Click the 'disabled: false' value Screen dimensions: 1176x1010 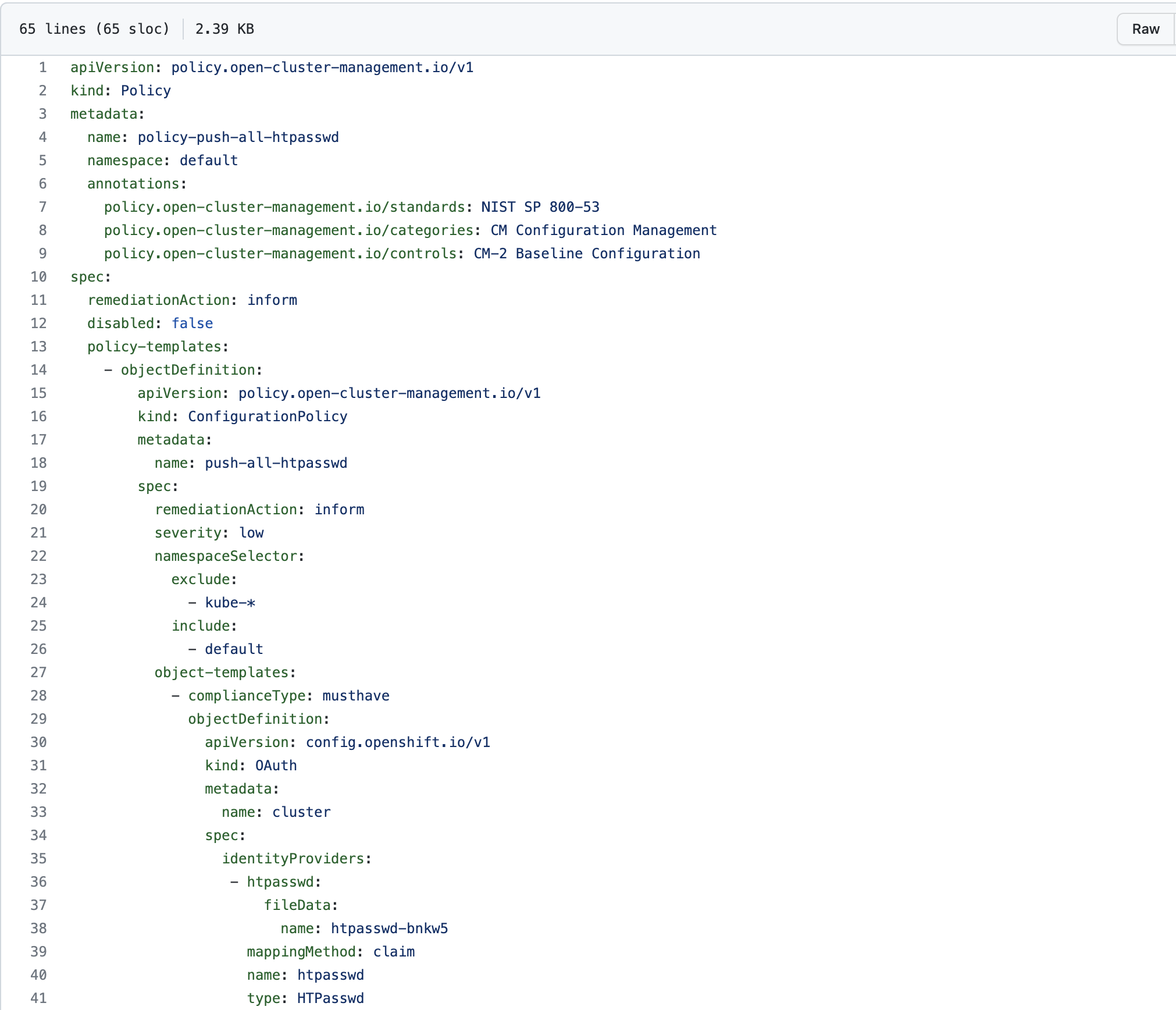(x=192, y=323)
